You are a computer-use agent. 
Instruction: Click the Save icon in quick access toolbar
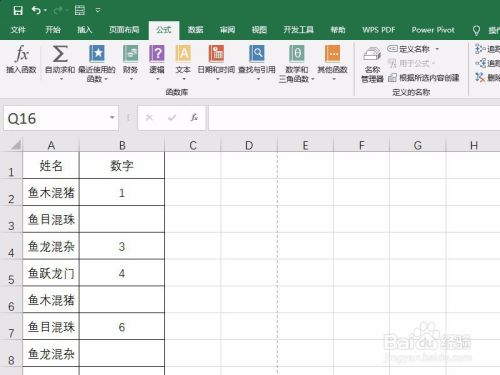(18, 10)
